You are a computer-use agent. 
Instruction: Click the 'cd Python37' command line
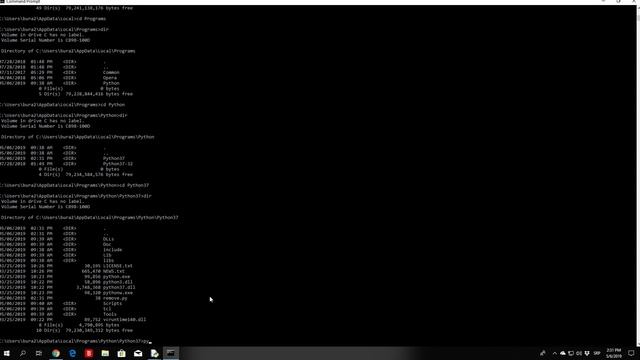[74, 185]
